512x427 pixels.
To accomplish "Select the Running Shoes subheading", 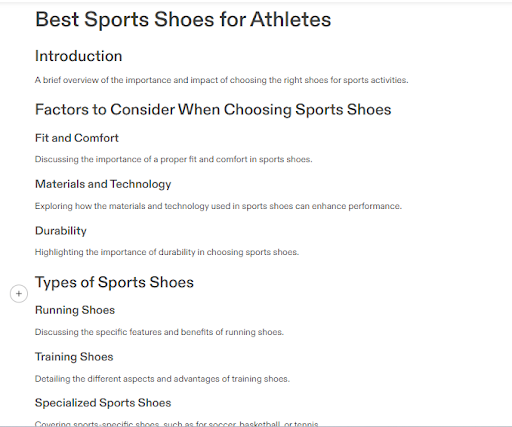I will tap(75, 310).
